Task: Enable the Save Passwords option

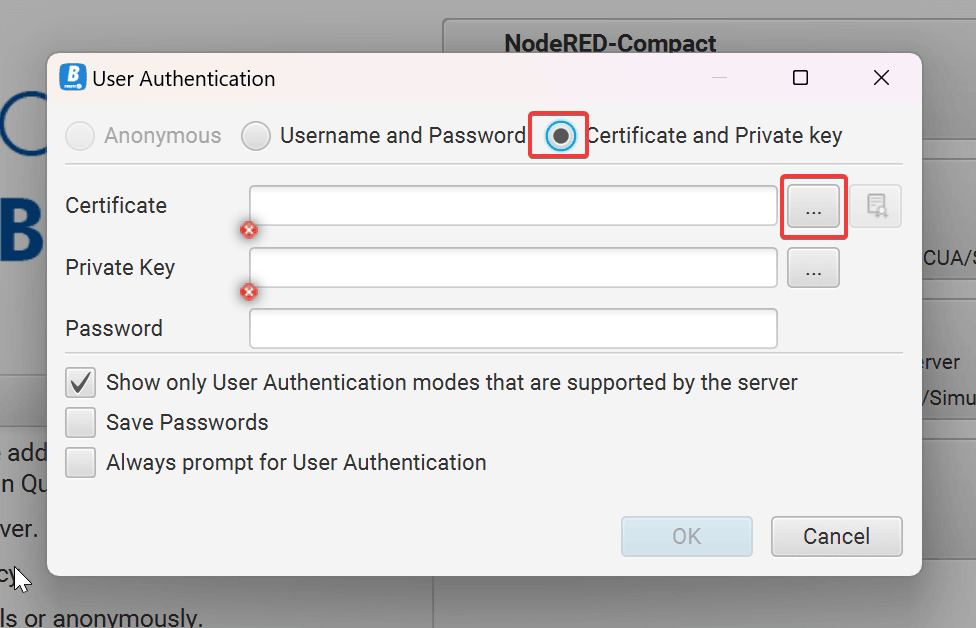Action: click(80, 422)
